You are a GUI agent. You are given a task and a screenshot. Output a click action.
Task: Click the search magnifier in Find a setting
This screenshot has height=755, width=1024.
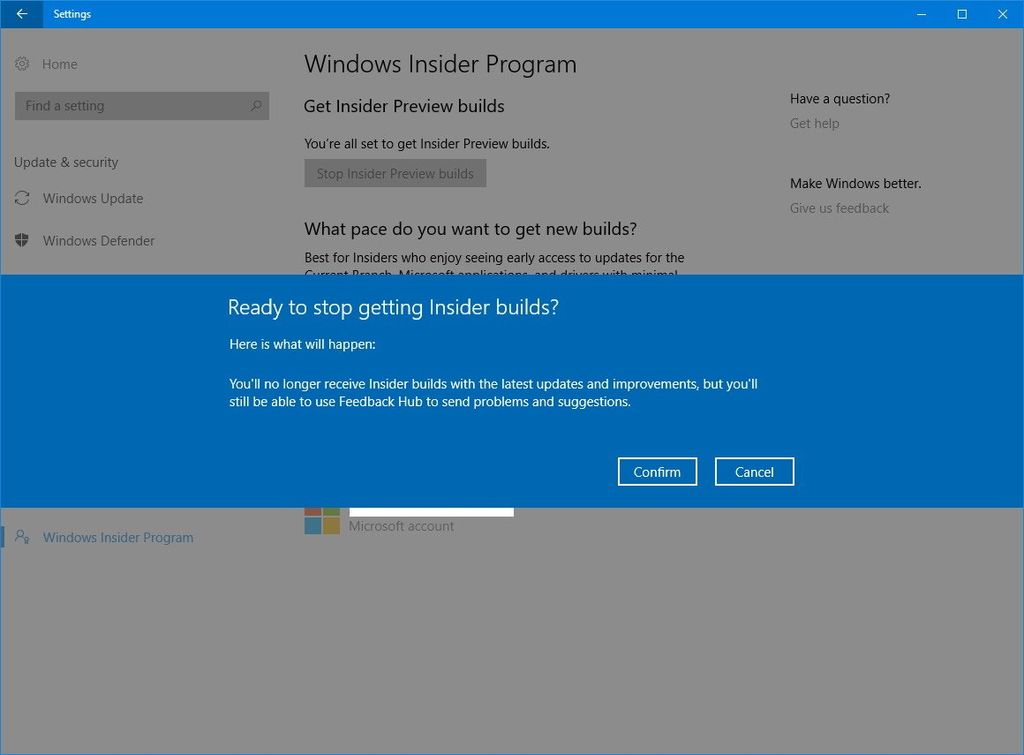click(x=256, y=105)
